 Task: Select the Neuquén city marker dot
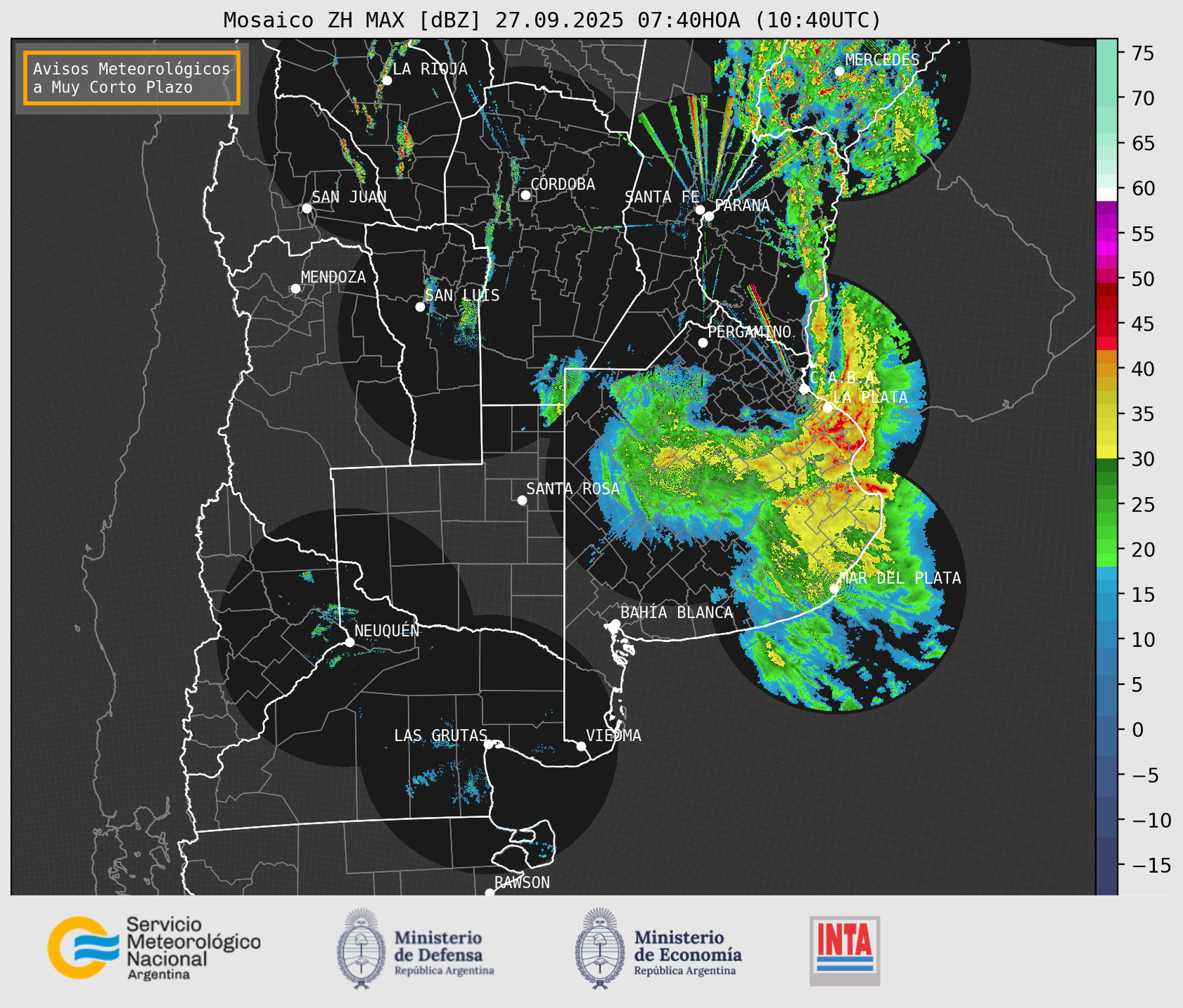point(349,642)
